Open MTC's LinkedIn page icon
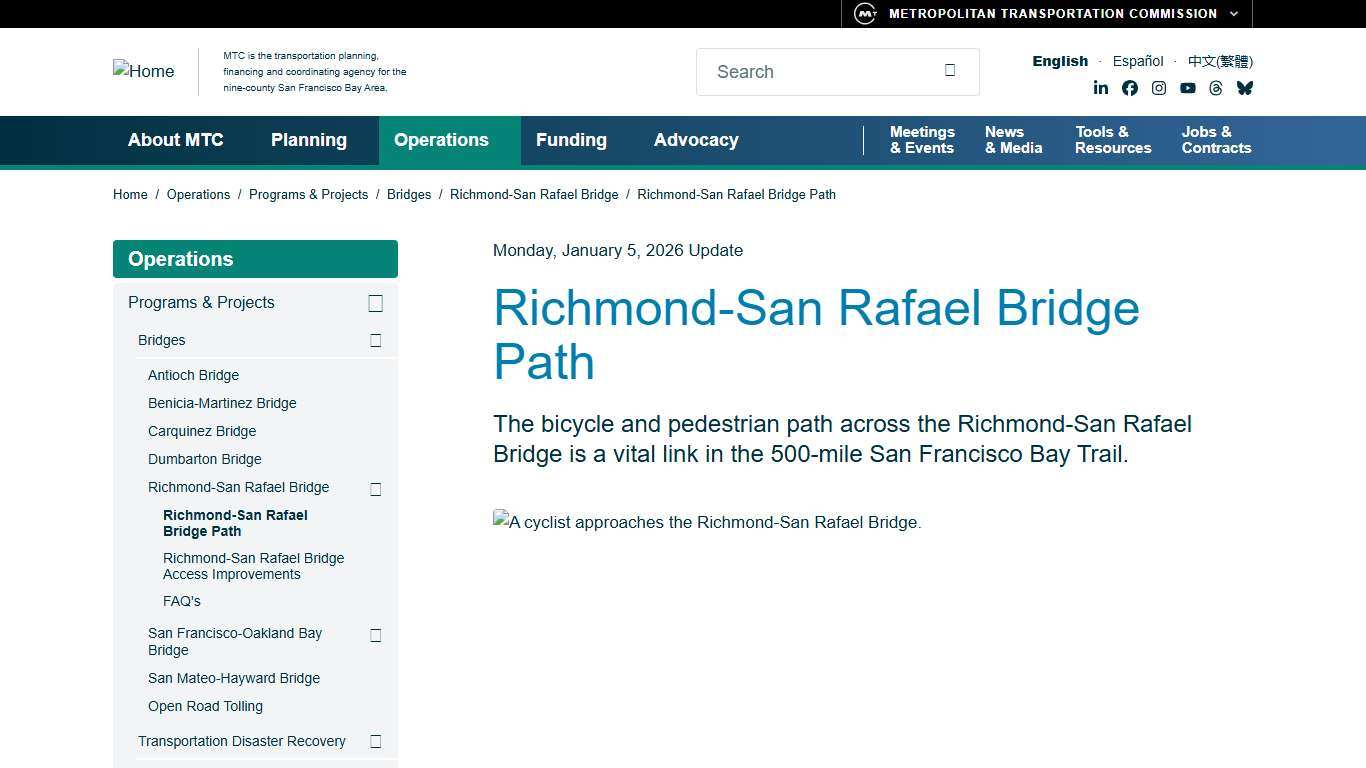The width and height of the screenshot is (1366, 768). pos(1101,88)
